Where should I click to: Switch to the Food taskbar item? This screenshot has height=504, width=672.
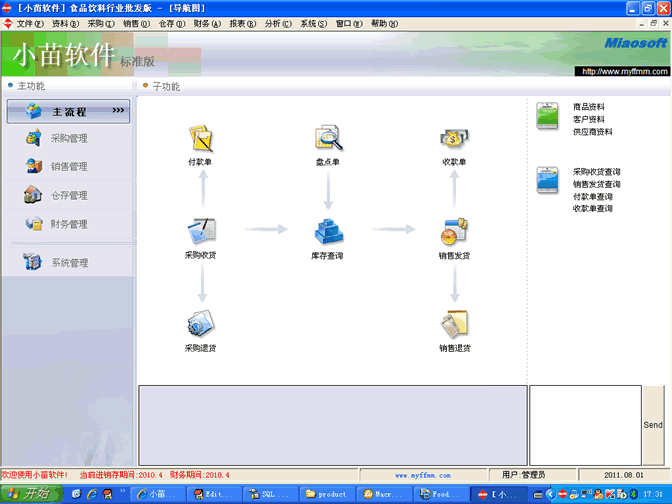441,494
